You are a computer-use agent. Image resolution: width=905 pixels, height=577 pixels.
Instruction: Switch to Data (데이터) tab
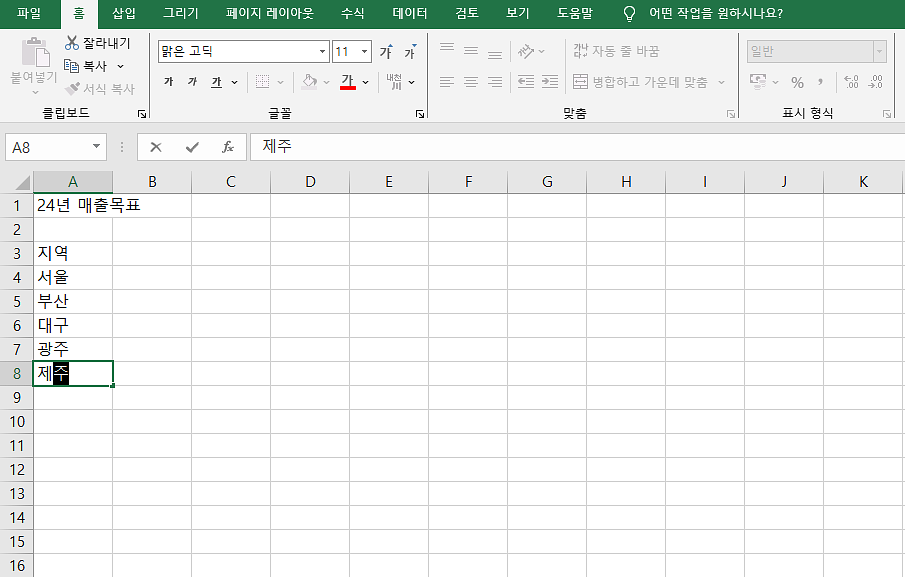(x=410, y=13)
